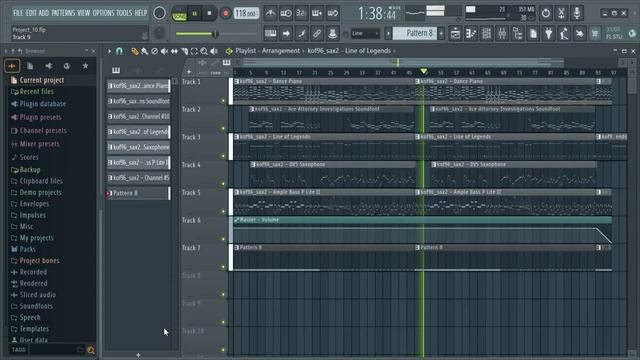
Task: Click the TAGS button in browser
Action: tap(18, 350)
